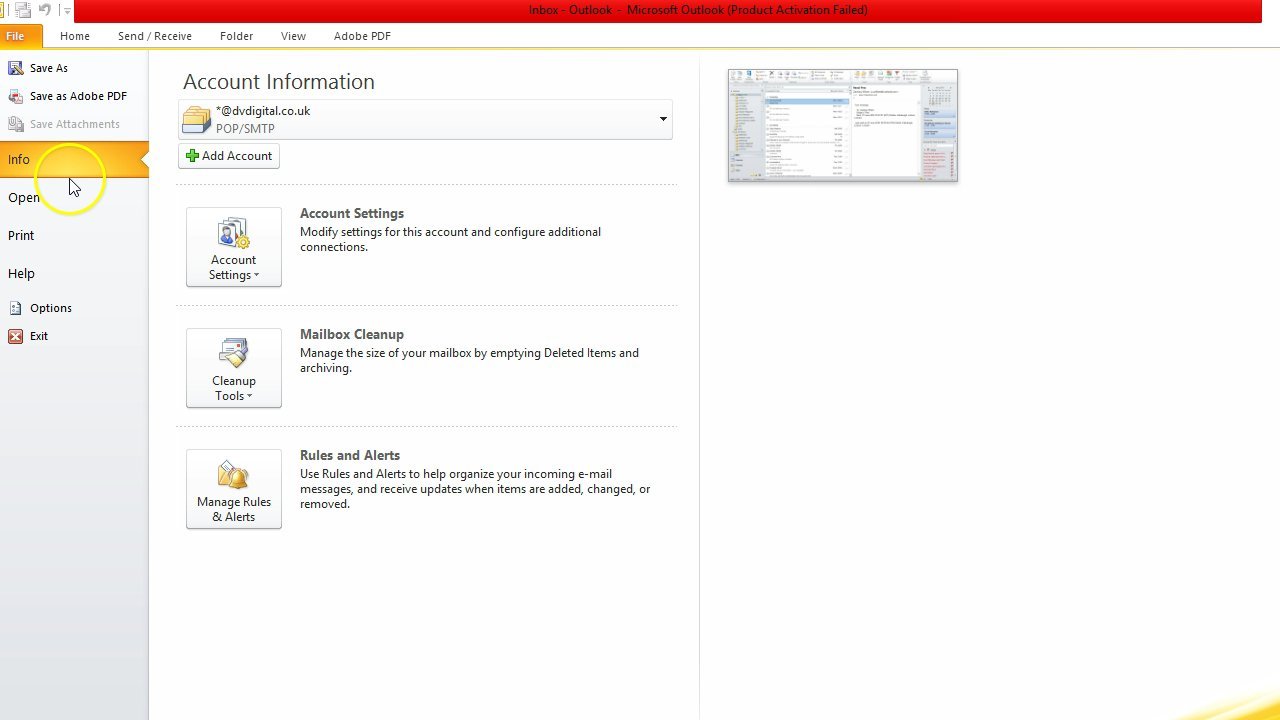Open the Adobe PDF tab

coord(362,36)
